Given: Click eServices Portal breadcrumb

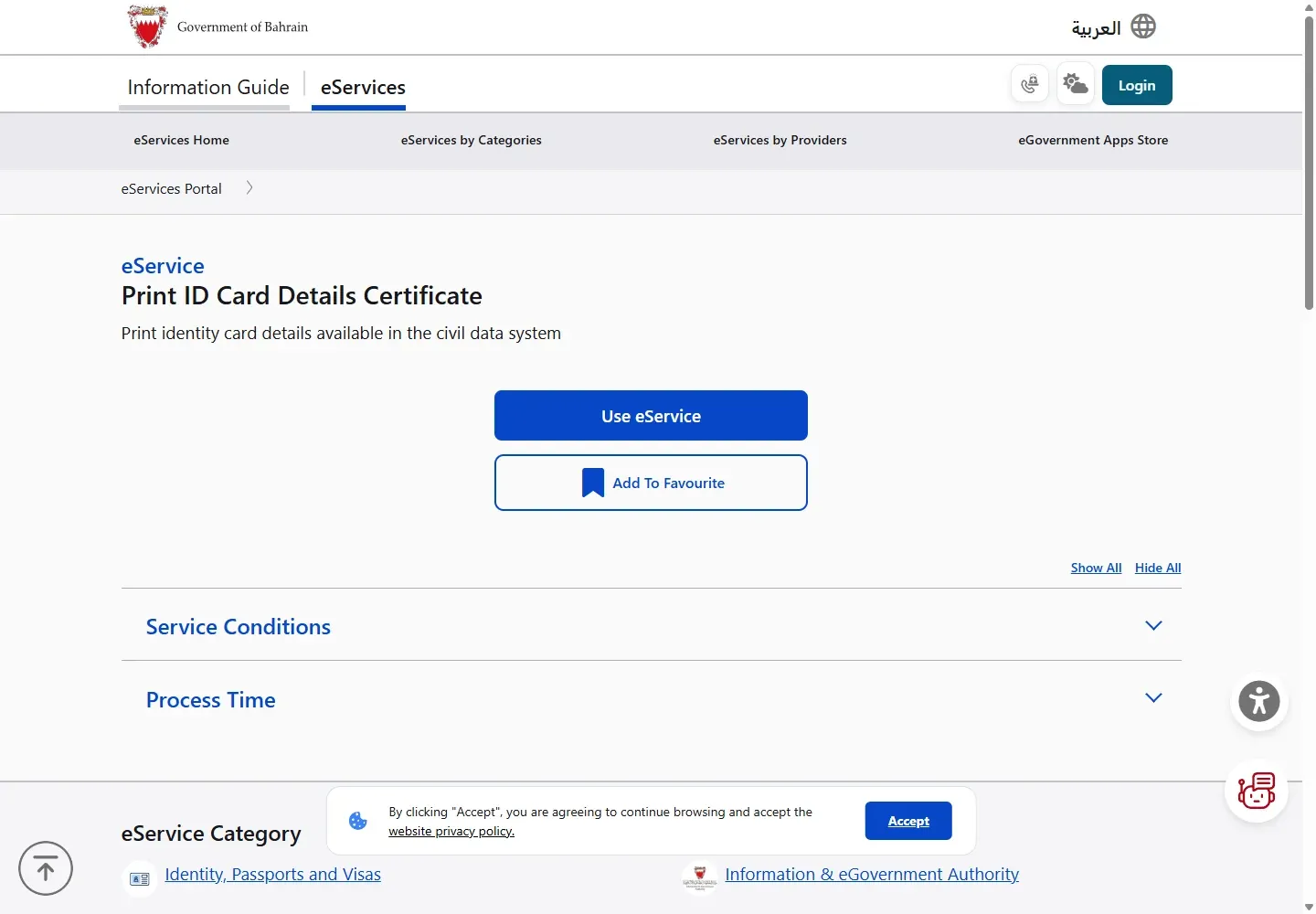Looking at the screenshot, I should point(171,188).
